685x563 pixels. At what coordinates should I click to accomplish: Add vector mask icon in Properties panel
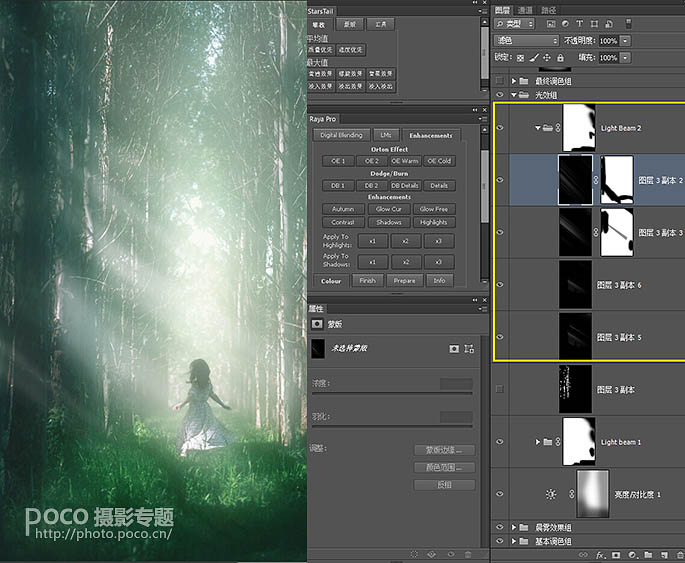(x=469, y=349)
